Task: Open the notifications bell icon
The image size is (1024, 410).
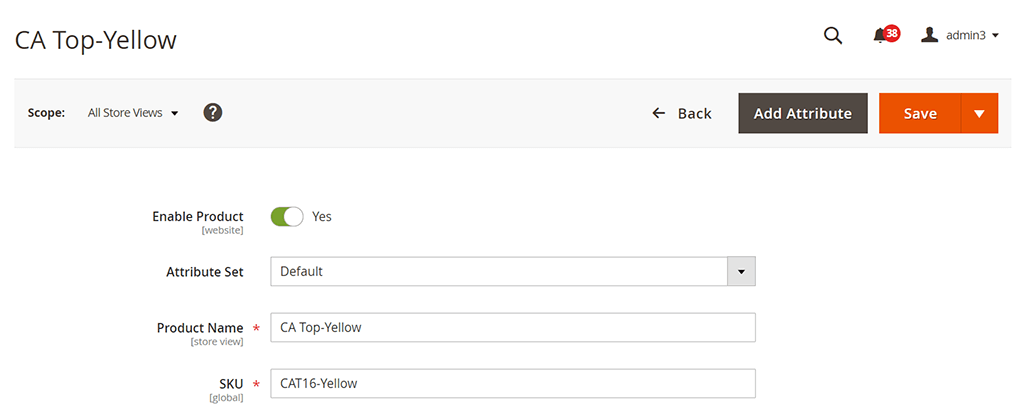Action: click(879, 37)
